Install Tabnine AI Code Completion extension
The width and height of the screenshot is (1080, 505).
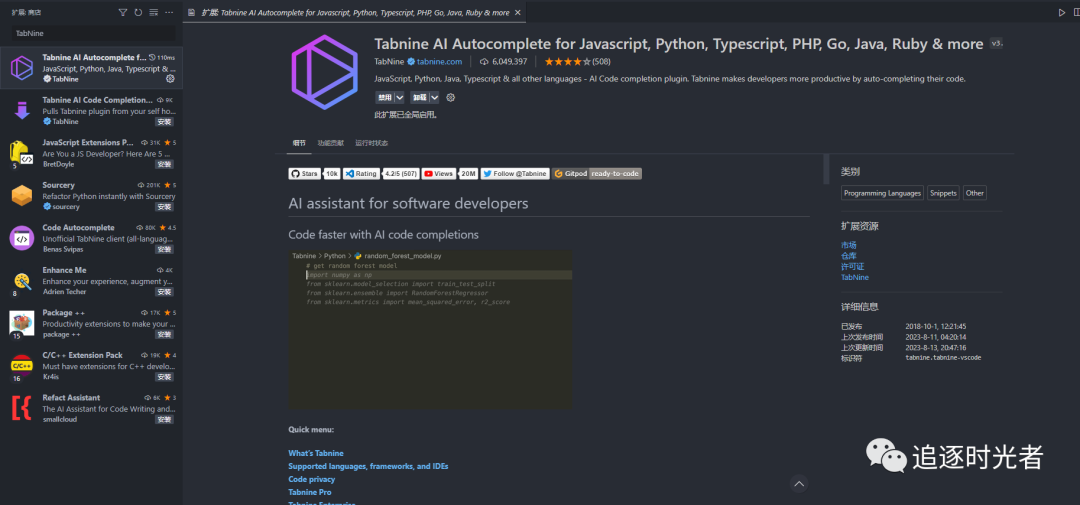pos(164,121)
